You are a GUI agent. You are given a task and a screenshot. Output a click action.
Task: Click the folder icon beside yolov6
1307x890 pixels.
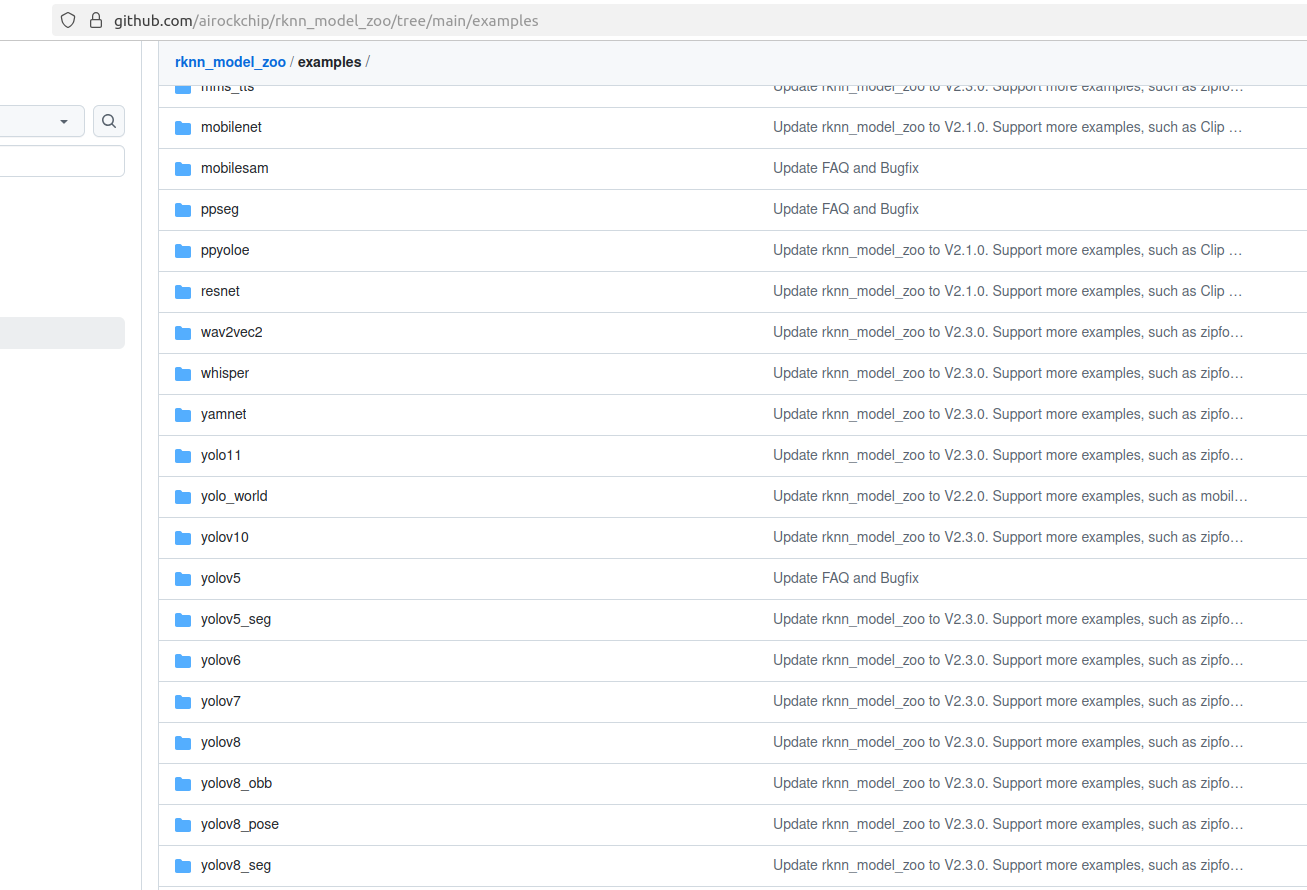click(x=183, y=661)
